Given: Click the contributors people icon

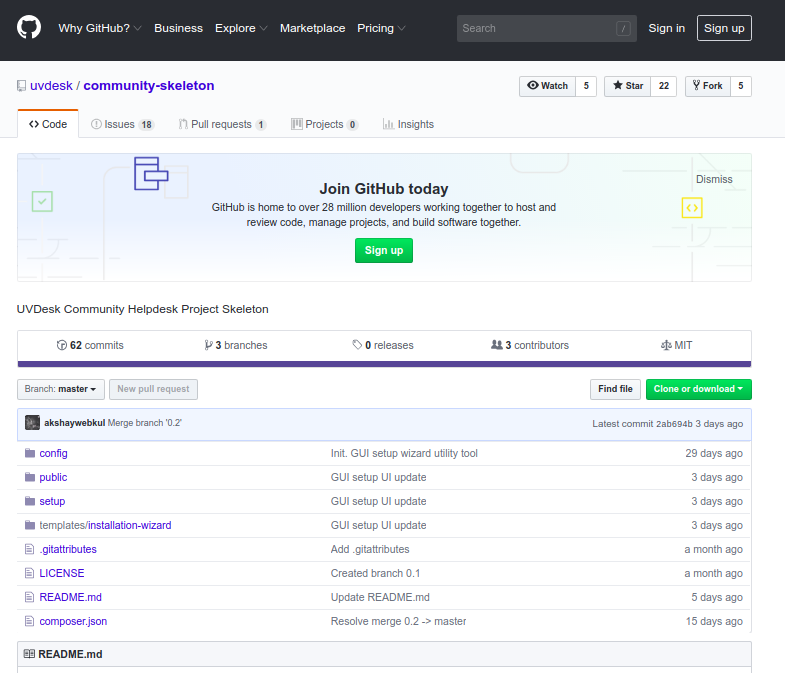Looking at the screenshot, I should click(496, 345).
